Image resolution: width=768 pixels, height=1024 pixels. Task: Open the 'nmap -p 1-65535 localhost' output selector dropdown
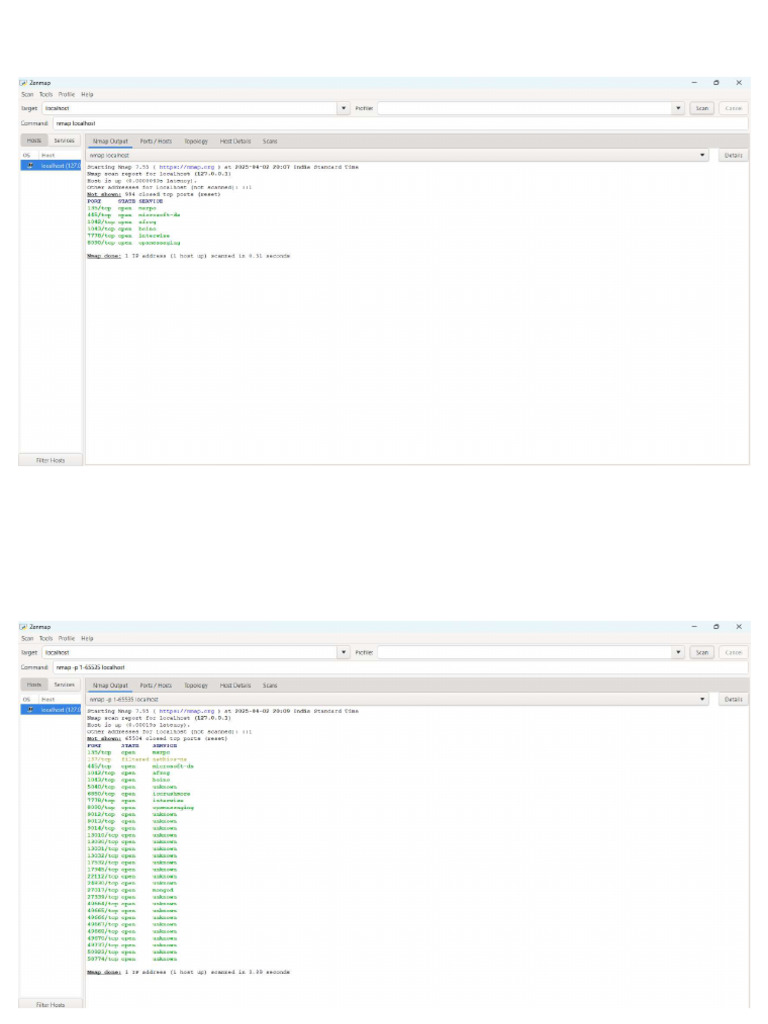[x=702, y=699]
